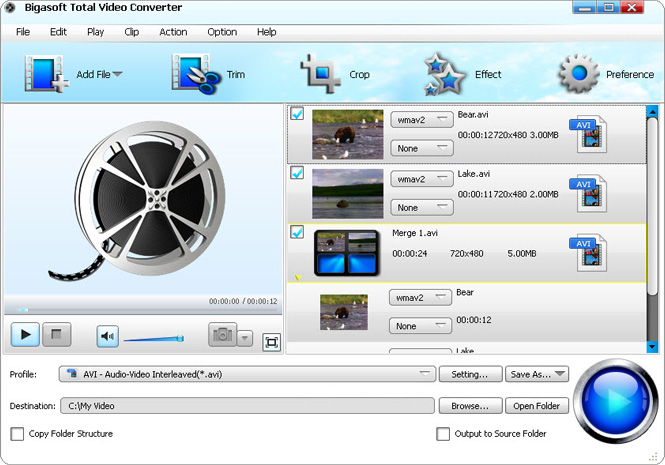Adjust the volume slider
Image resolution: width=665 pixels, height=465 pixels.
154,339
